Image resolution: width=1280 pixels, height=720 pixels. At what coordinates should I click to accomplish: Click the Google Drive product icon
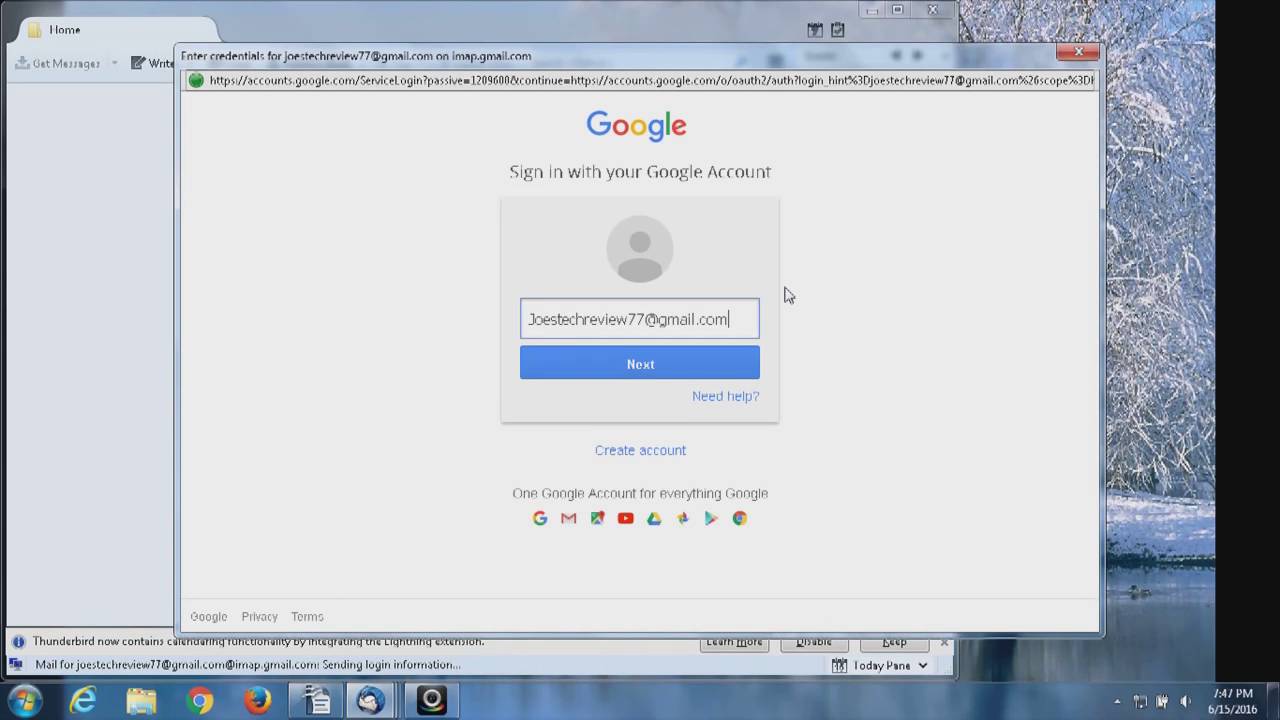click(x=654, y=518)
